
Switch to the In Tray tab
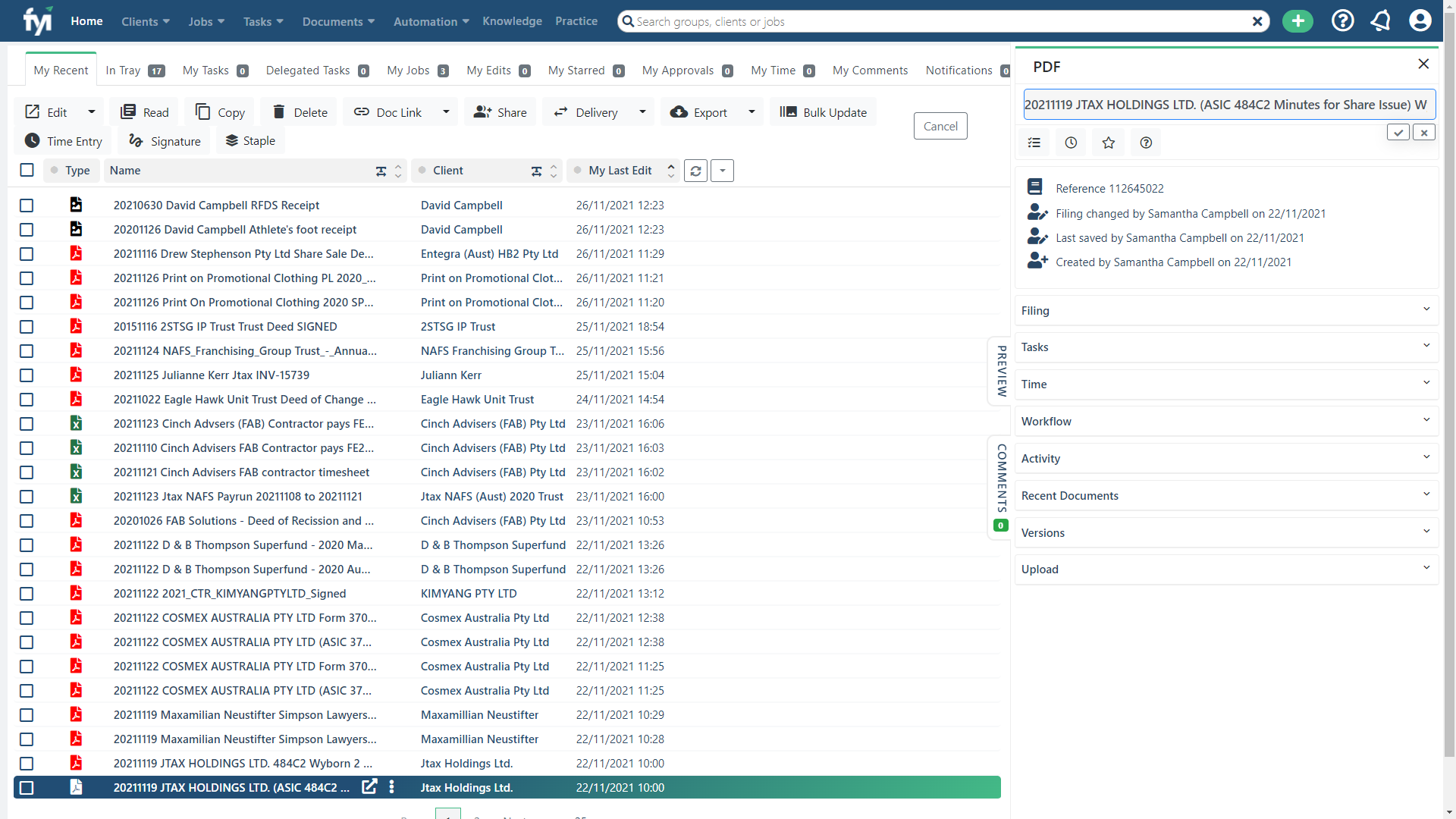point(134,71)
